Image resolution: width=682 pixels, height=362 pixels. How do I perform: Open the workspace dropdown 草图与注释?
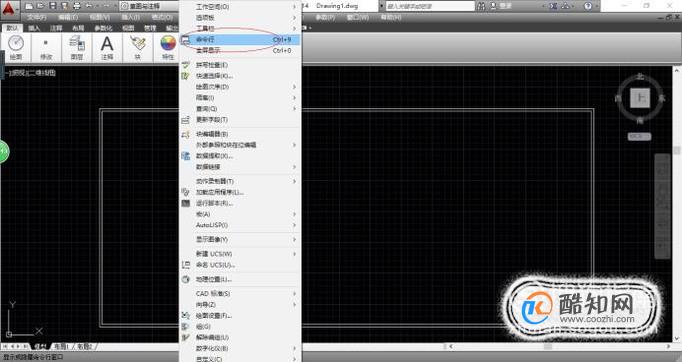tap(149, 6)
